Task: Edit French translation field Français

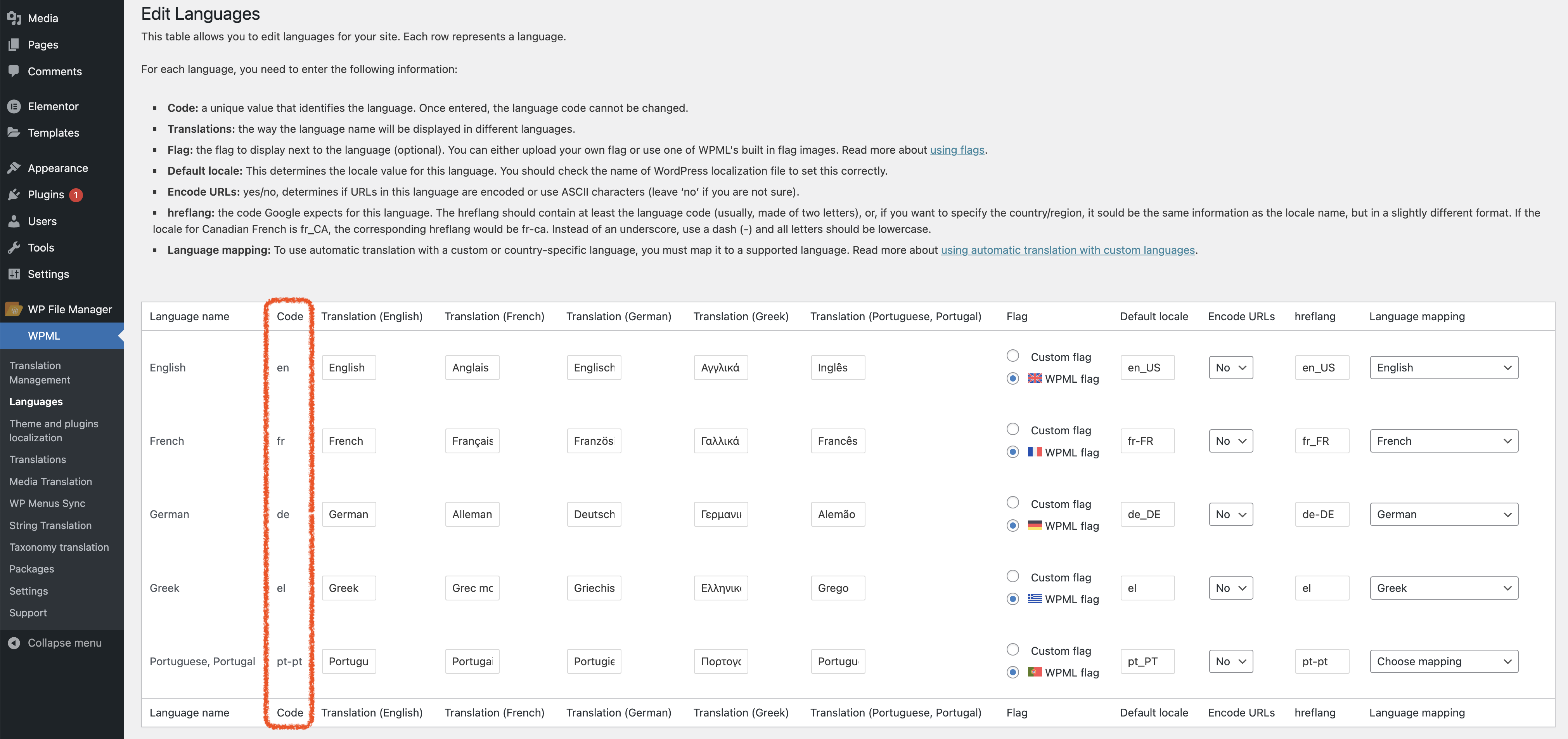Action: tap(472, 441)
